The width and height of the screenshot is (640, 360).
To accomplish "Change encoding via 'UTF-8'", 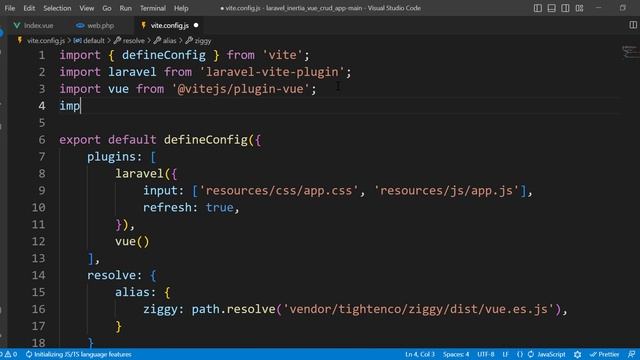I will coord(485,354).
